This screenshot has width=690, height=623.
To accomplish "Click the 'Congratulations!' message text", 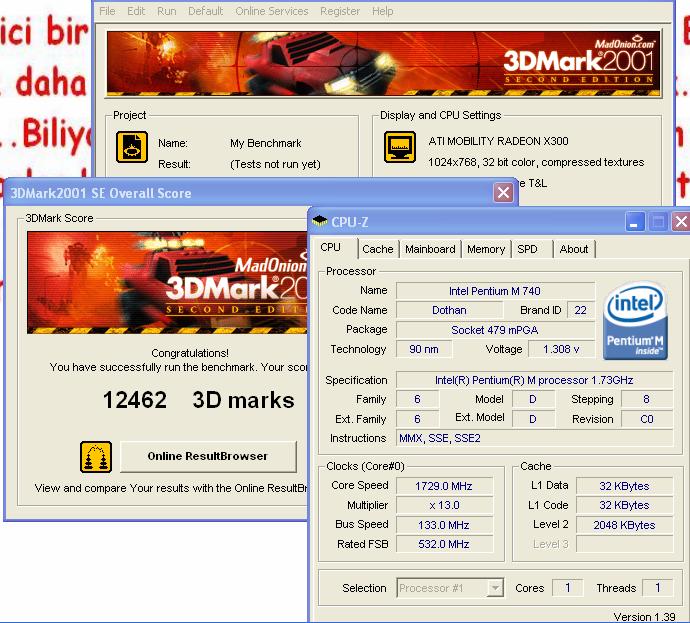I will tap(190, 353).
